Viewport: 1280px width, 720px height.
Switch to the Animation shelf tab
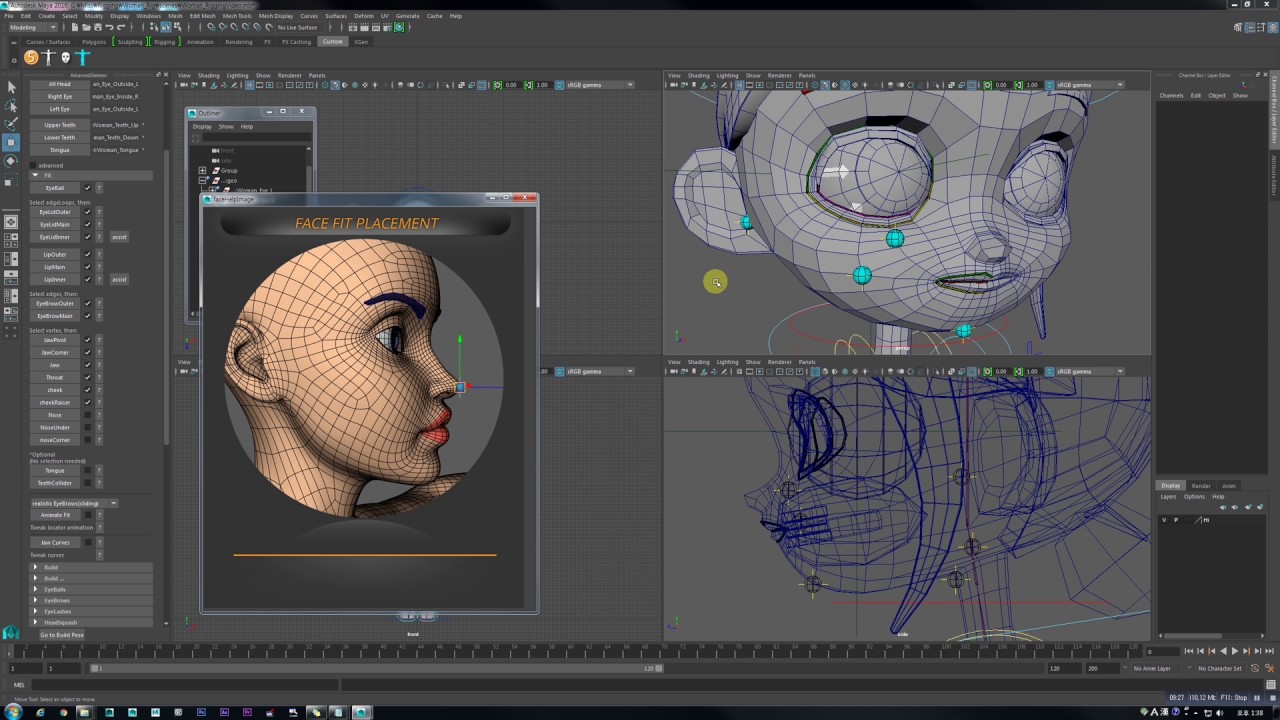pyautogui.click(x=200, y=42)
